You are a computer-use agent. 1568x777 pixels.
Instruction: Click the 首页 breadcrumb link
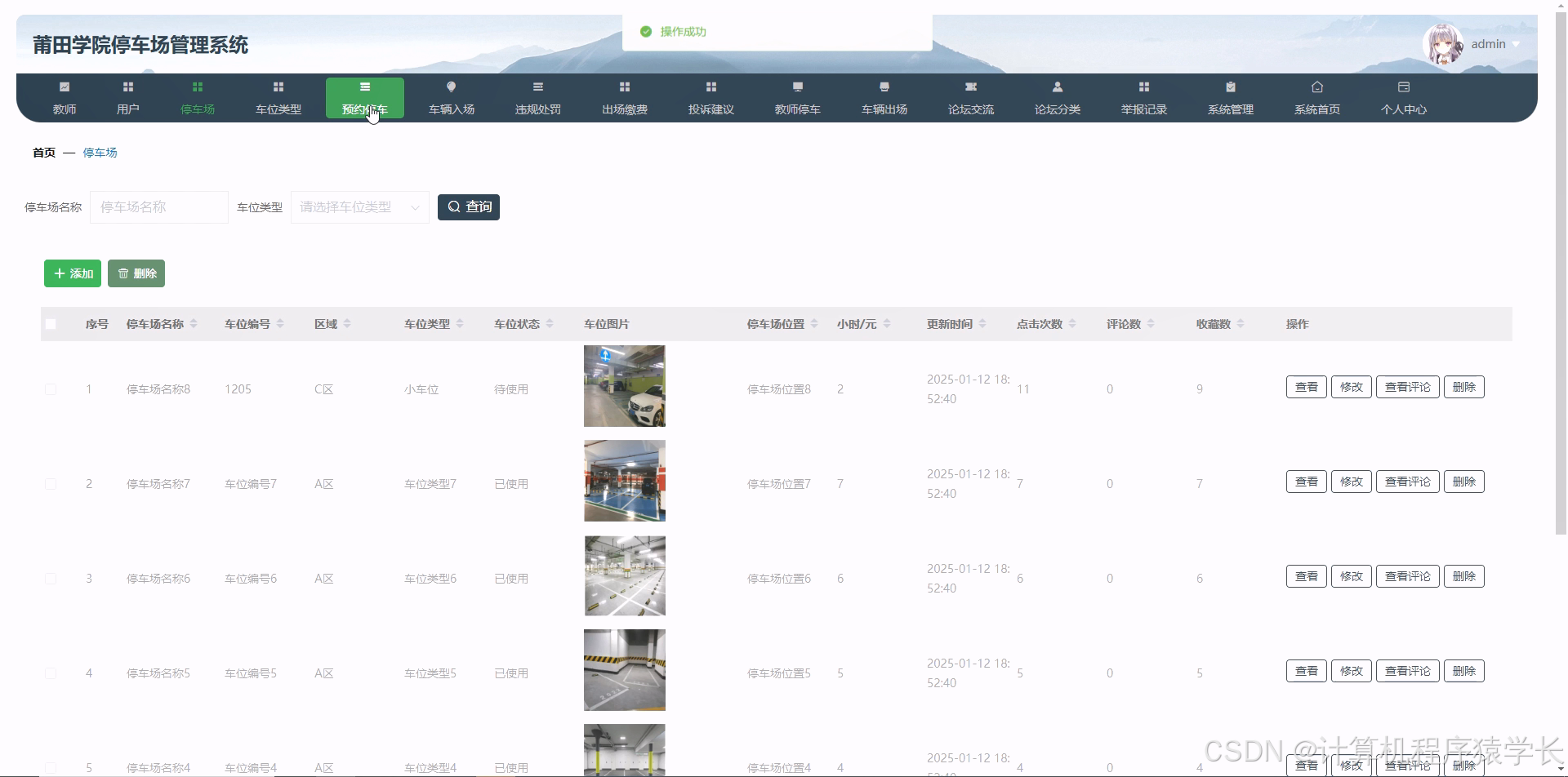(44, 153)
